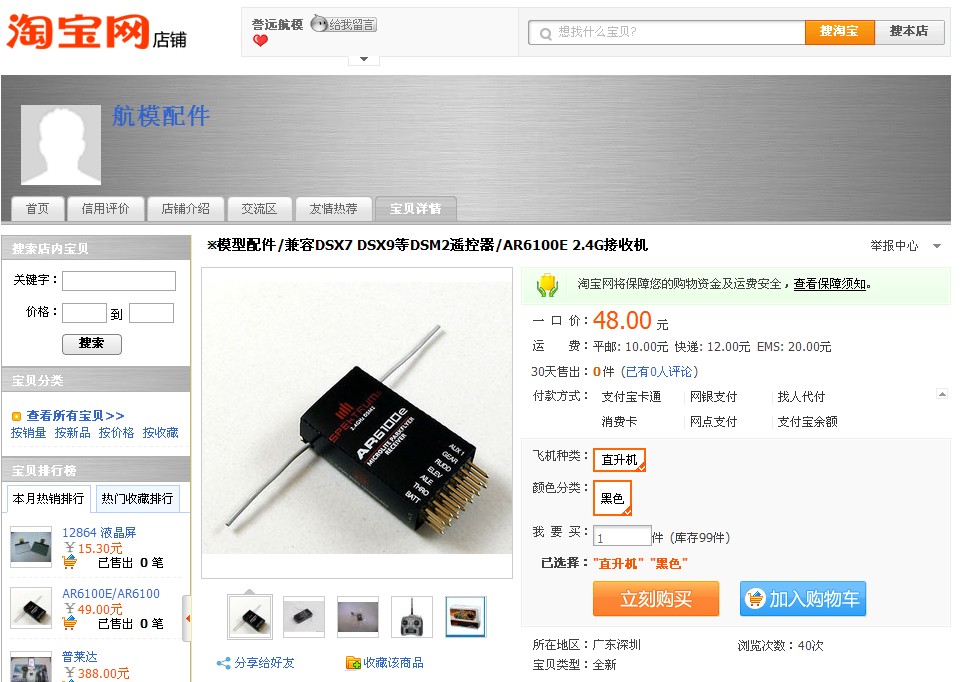Collapse the payment methods list arrow
The width and height of the screenshot is (973, 682).
pos(942,394)
